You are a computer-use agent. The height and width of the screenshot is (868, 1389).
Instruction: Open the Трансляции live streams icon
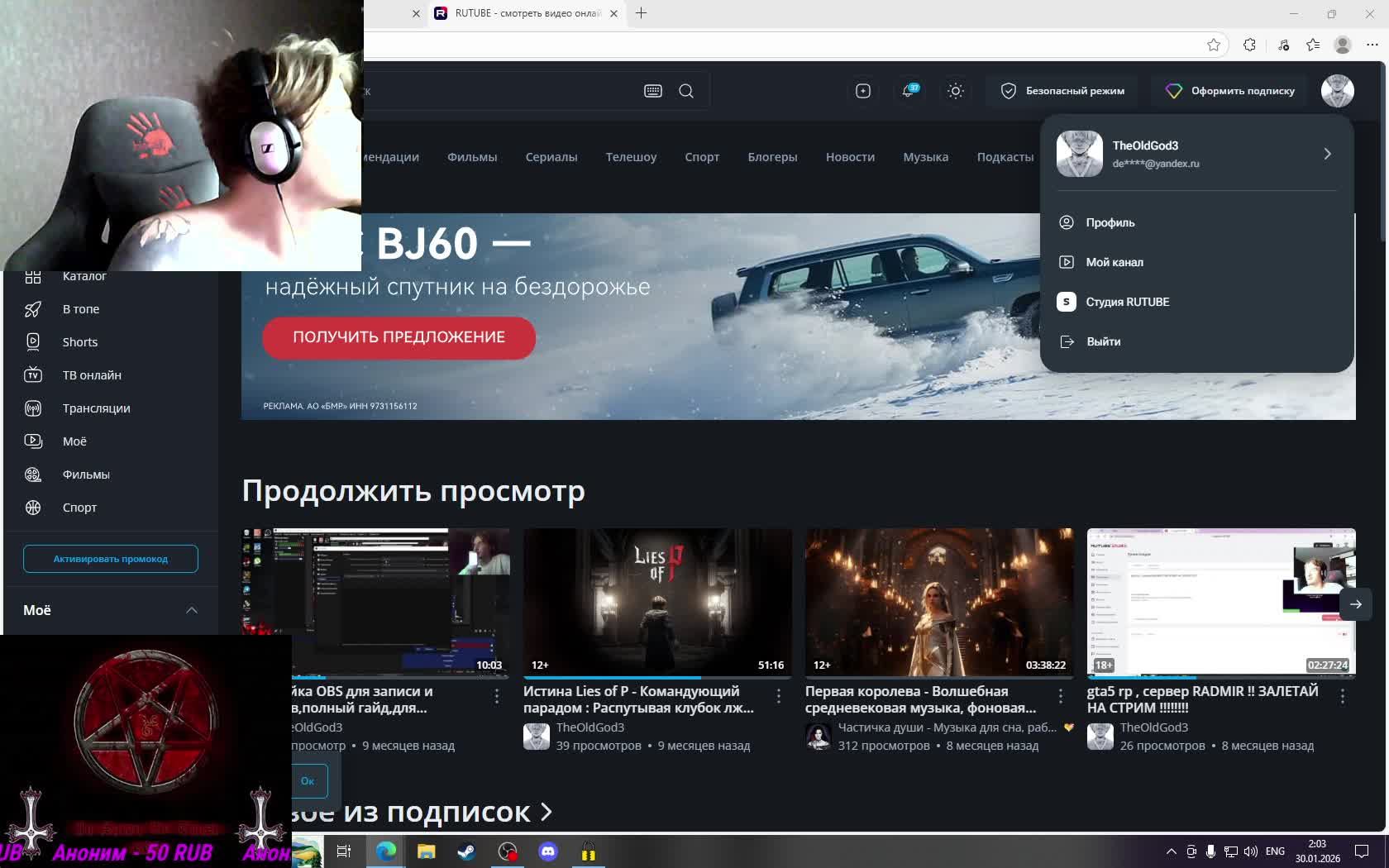pos(33,408)
